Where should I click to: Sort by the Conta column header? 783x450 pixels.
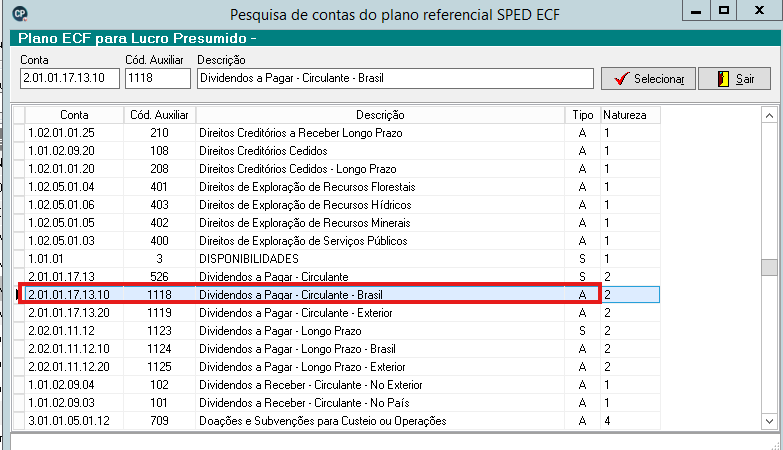tap(74, 115)
